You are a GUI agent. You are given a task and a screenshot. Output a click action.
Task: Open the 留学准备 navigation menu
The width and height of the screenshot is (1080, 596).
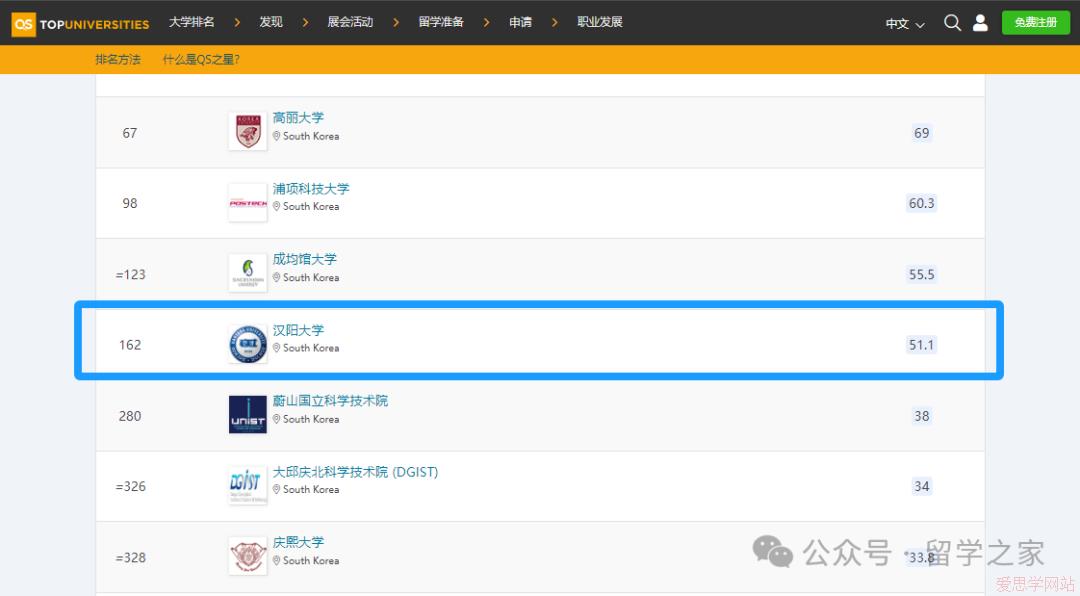[441, 22]
